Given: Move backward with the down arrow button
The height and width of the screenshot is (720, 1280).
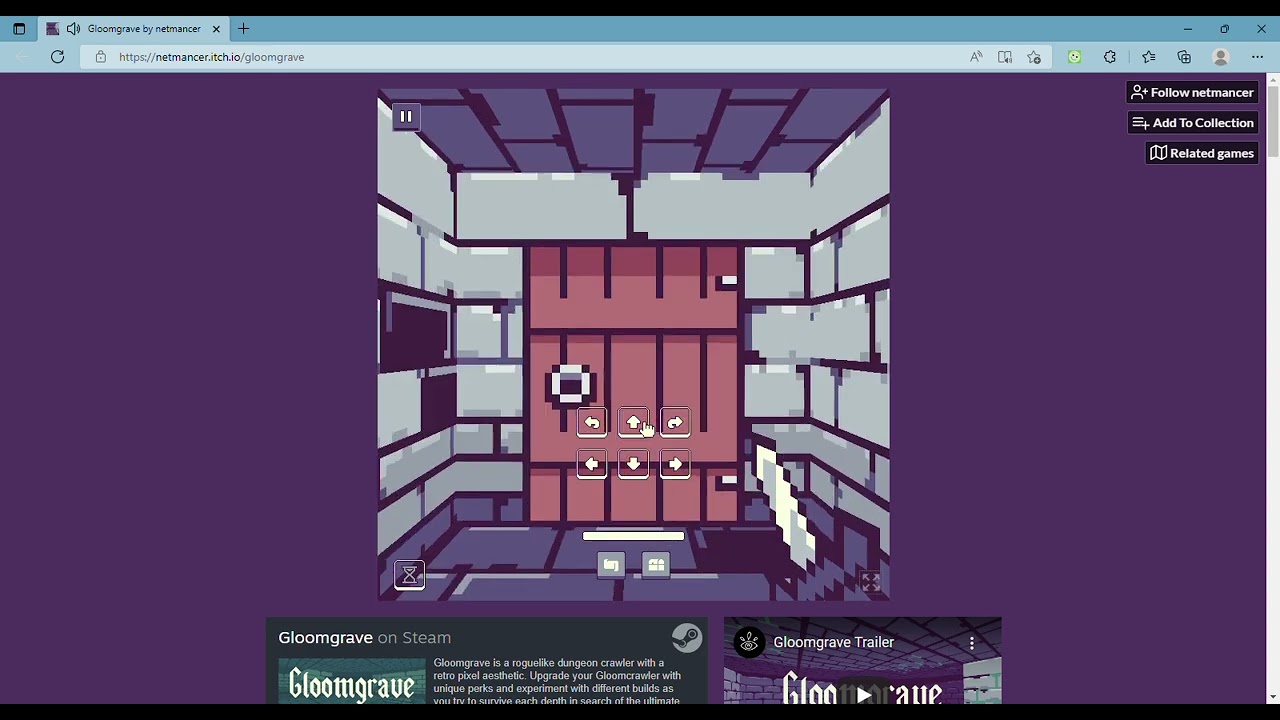Looking at the screenshot, I should coord(633,464).
